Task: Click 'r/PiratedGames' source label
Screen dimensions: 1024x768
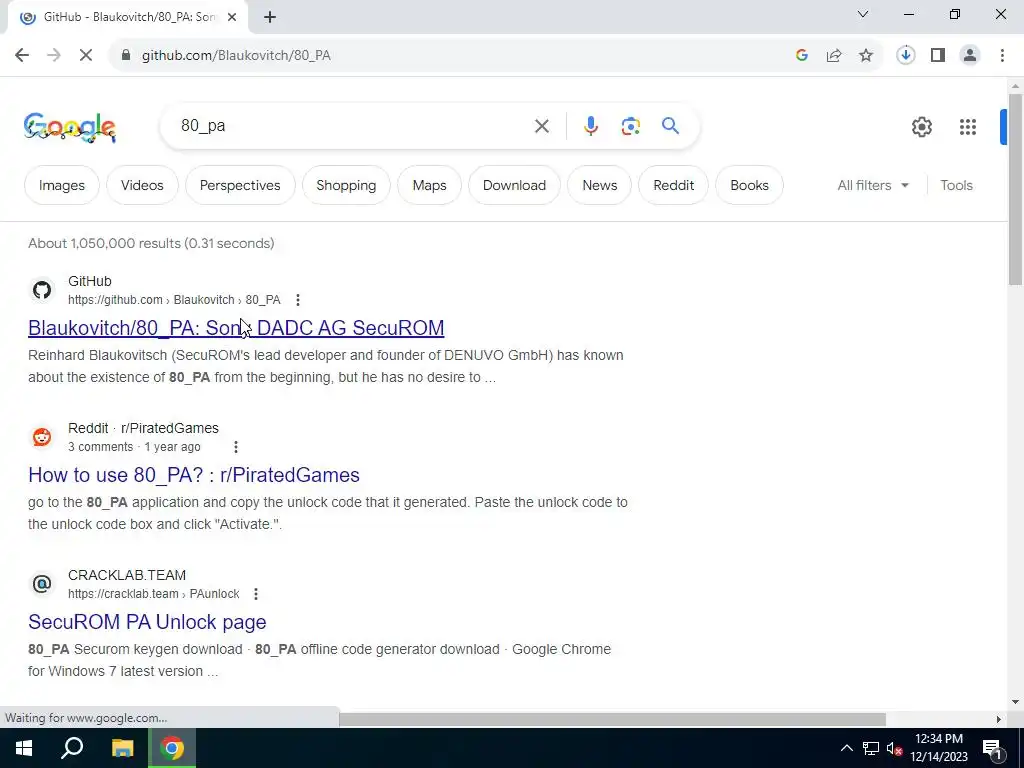Action: [x=170, y=428]
